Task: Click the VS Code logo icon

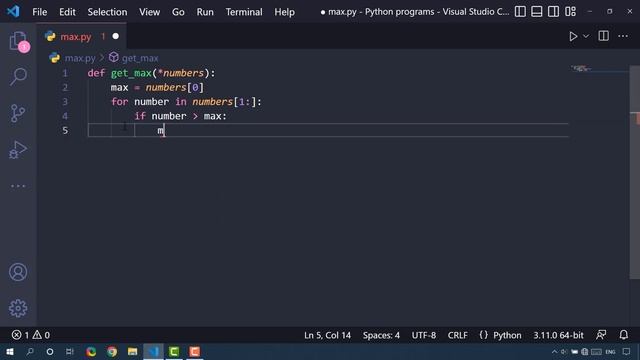Action: click(13, 11)
